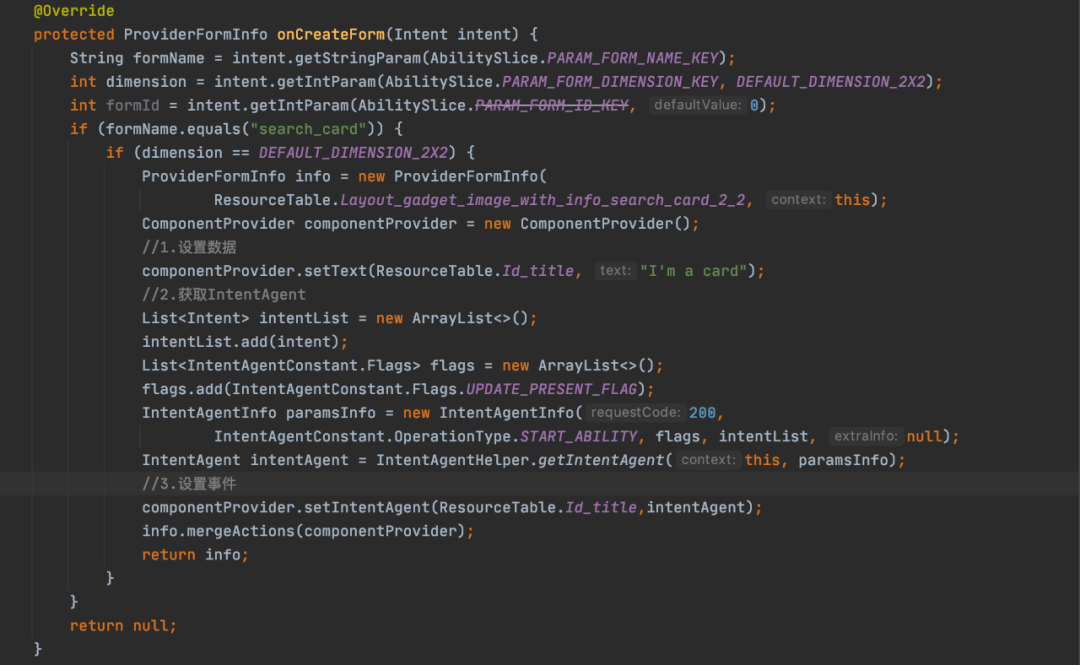Click the setIntentAgent method call
The height and width of the screenshot is (665, 1080).
click(367, 508)
